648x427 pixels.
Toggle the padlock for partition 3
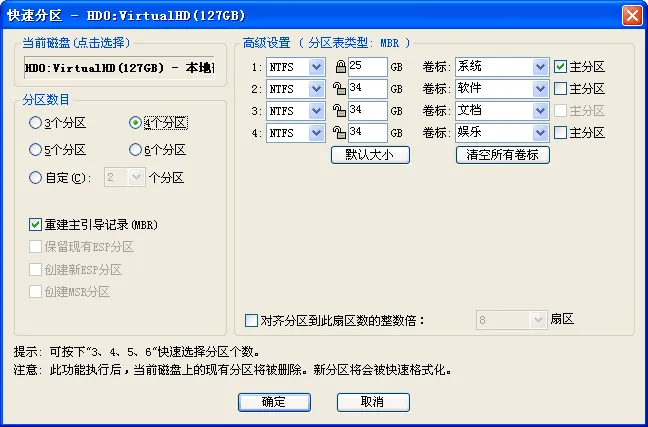pos(339,111)
